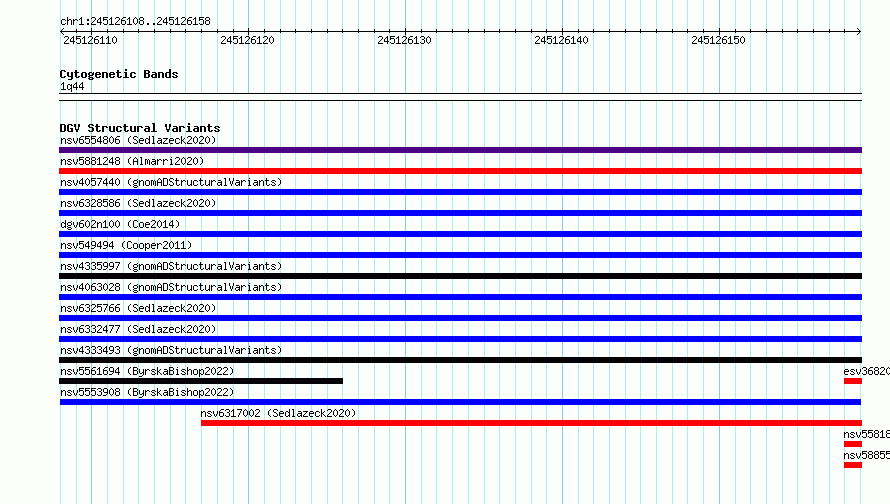The height and width of the screenshot is (504, 890).
Task: Click the truncated nsv5581 variant label
Action: (x=867, y=434)
